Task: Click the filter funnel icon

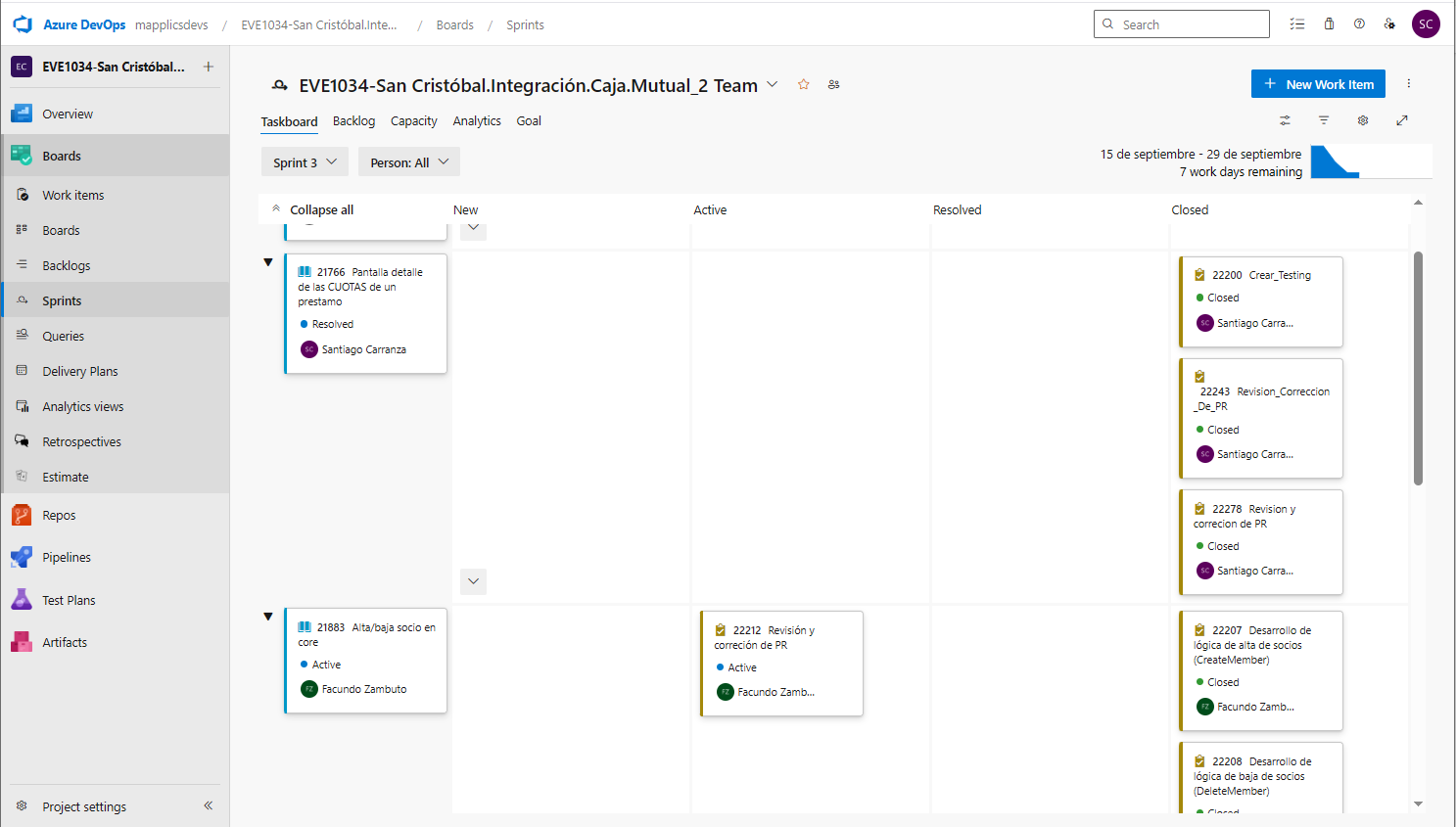Action: 1324,120
